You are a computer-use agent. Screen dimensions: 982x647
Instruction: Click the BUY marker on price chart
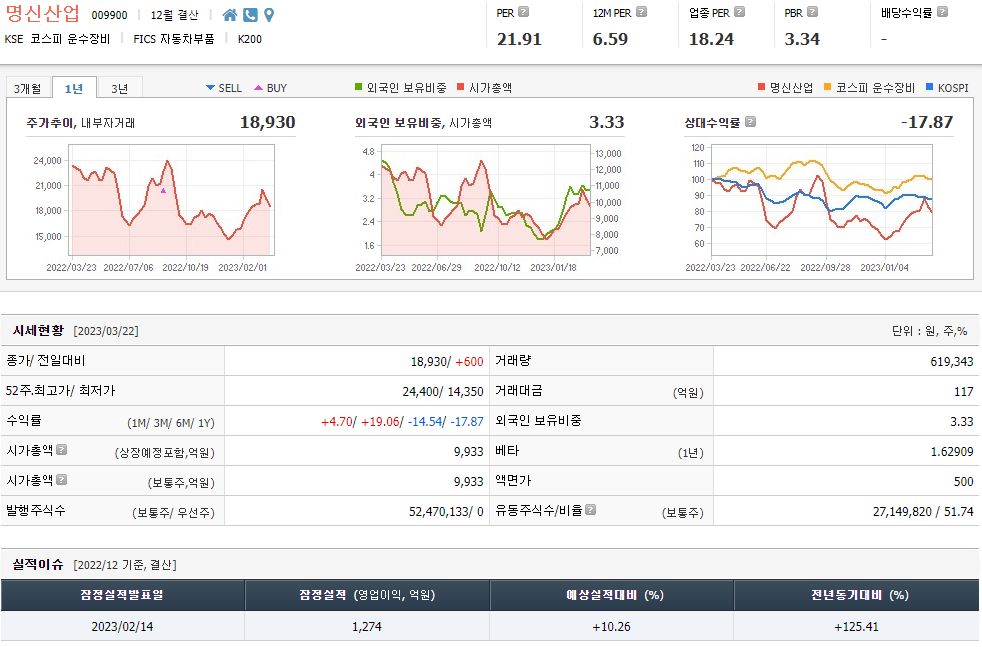[x=163, y=190]
